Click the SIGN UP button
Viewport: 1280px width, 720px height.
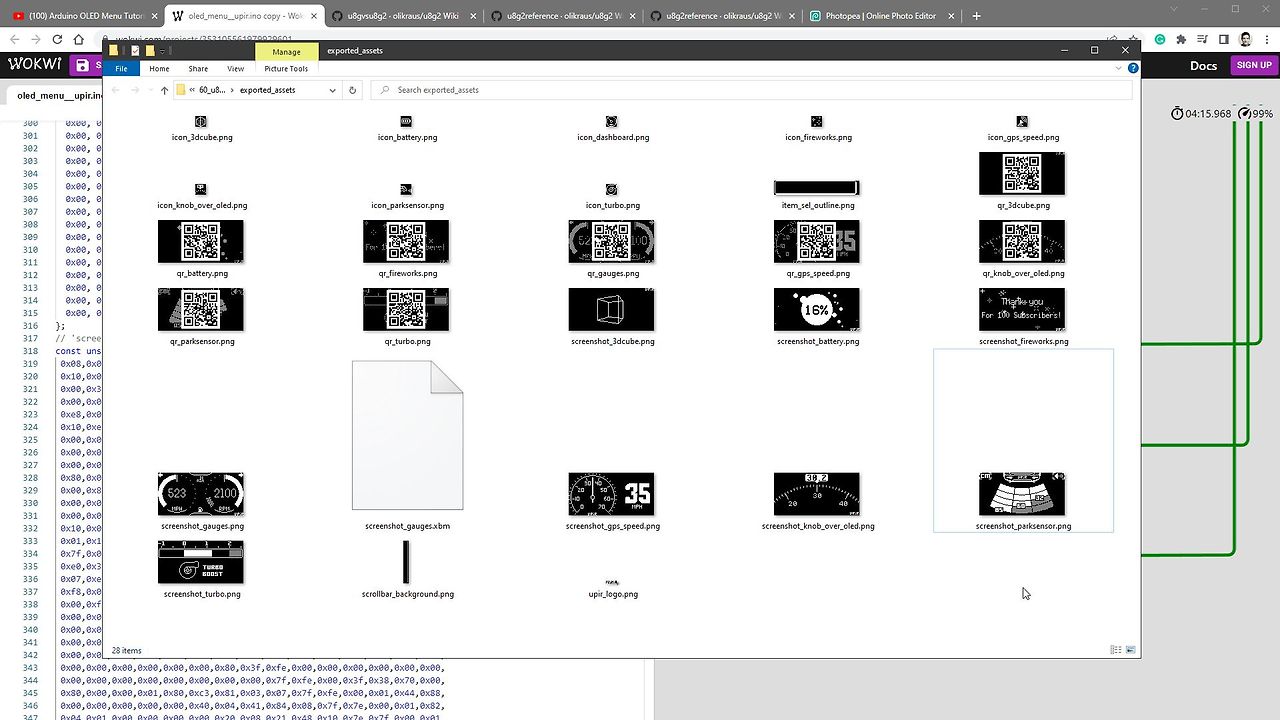[1254, 65]
